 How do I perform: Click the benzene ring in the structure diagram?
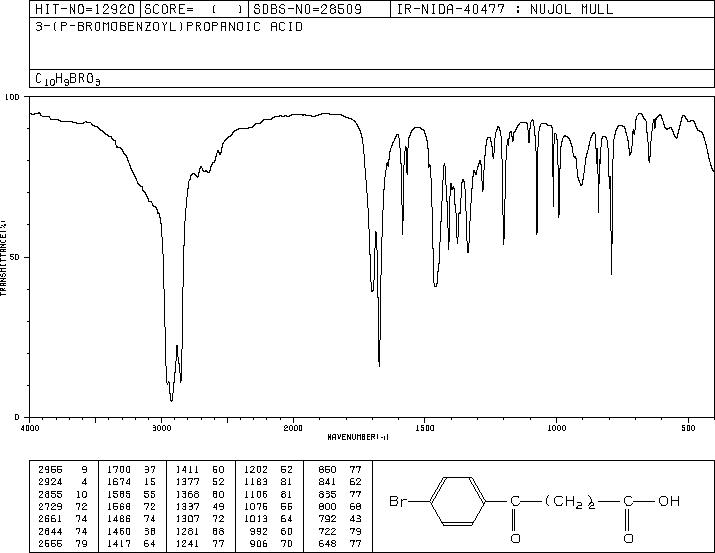(458, 501)
